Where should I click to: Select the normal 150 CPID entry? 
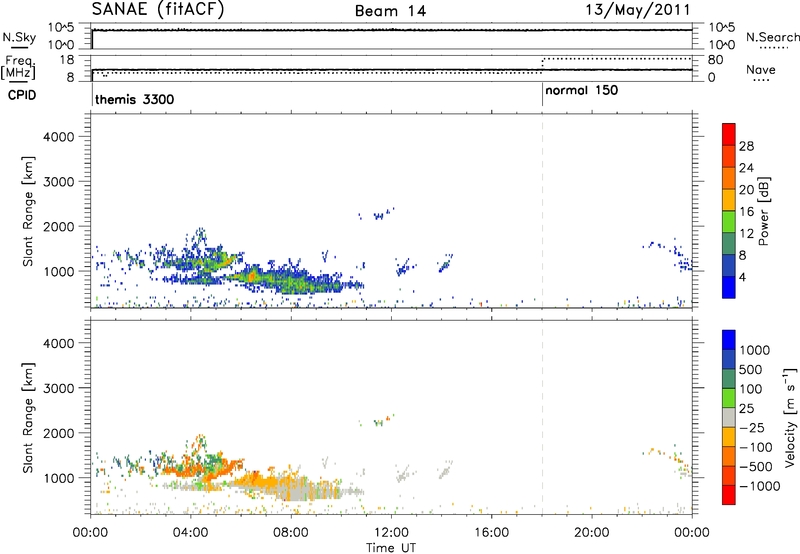click(x=582, y=90)
